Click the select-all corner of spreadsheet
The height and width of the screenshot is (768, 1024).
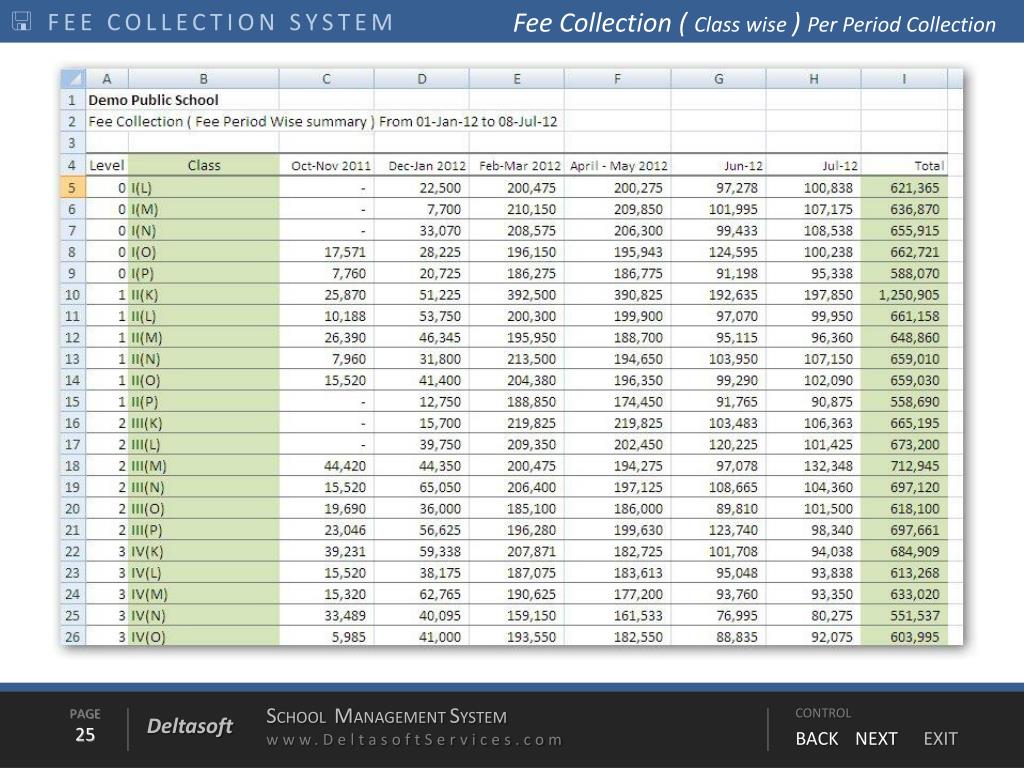(73, 79)
